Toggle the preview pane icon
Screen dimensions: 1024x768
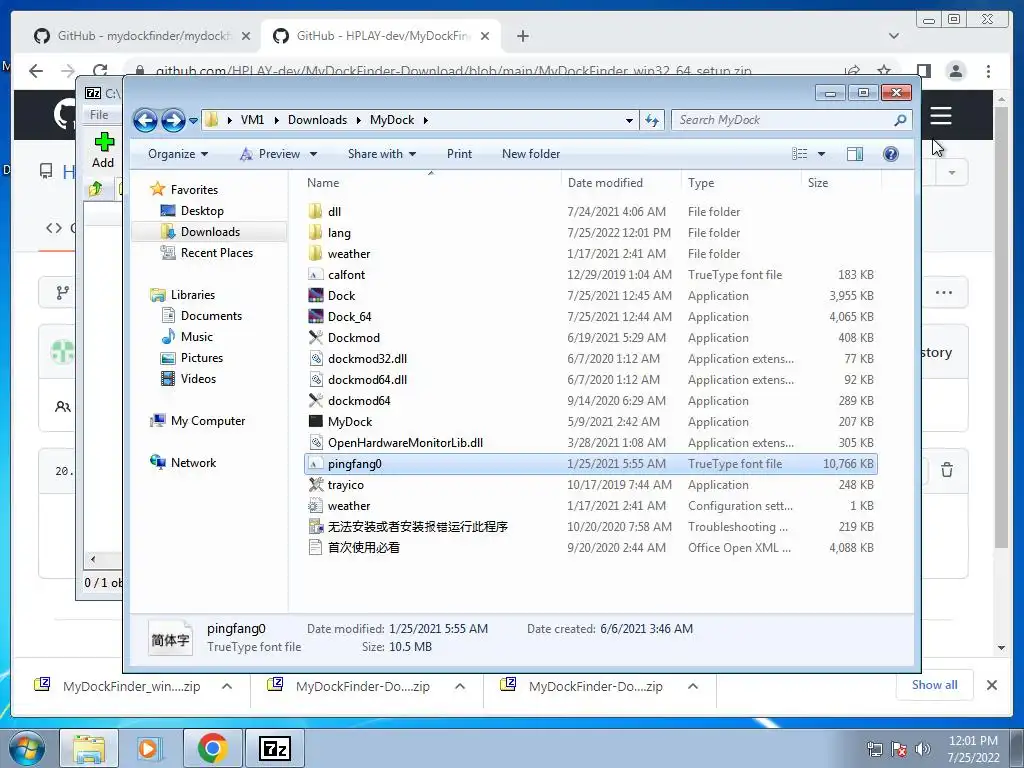click(855, 154)
